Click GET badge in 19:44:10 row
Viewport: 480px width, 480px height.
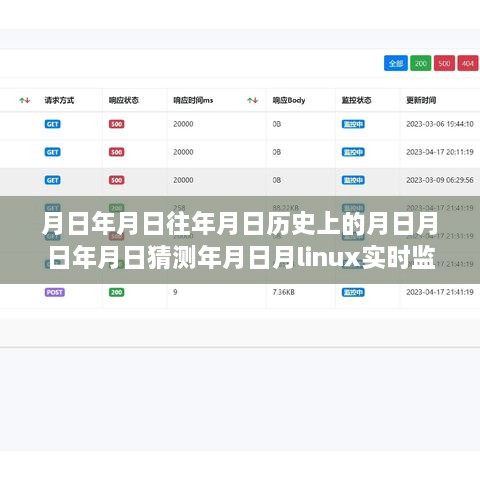point(53,124)
